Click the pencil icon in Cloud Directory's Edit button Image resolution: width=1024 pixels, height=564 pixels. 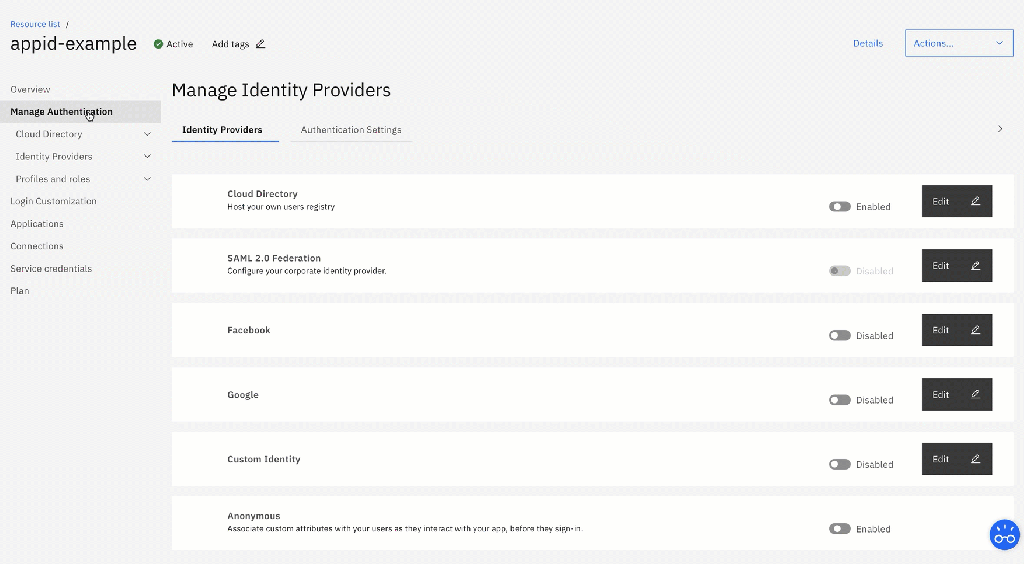(x=975, y=201)
